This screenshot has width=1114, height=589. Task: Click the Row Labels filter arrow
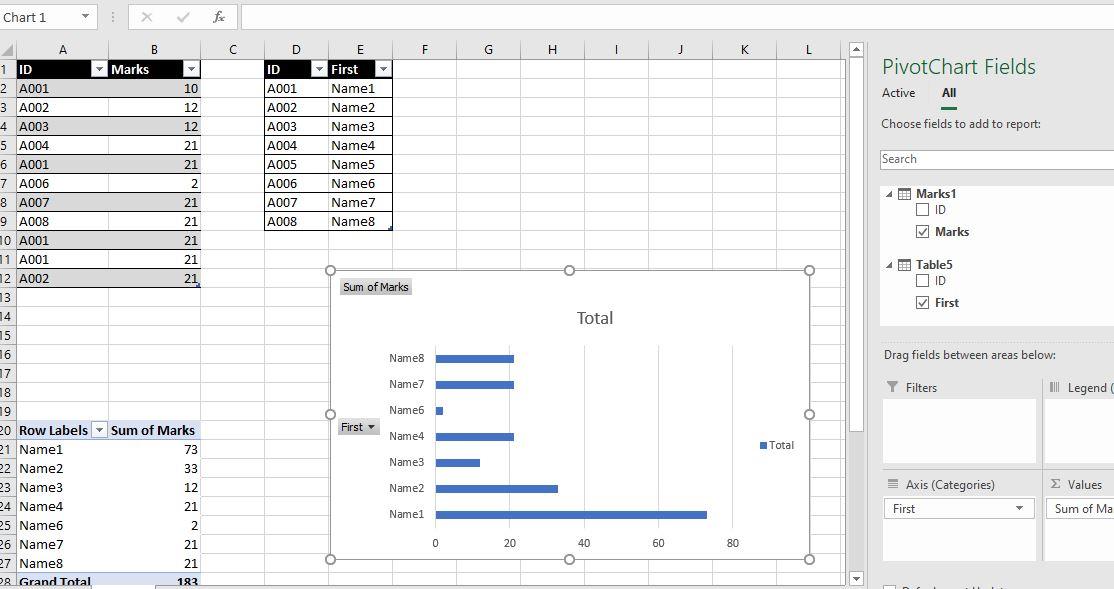(99, 430)
